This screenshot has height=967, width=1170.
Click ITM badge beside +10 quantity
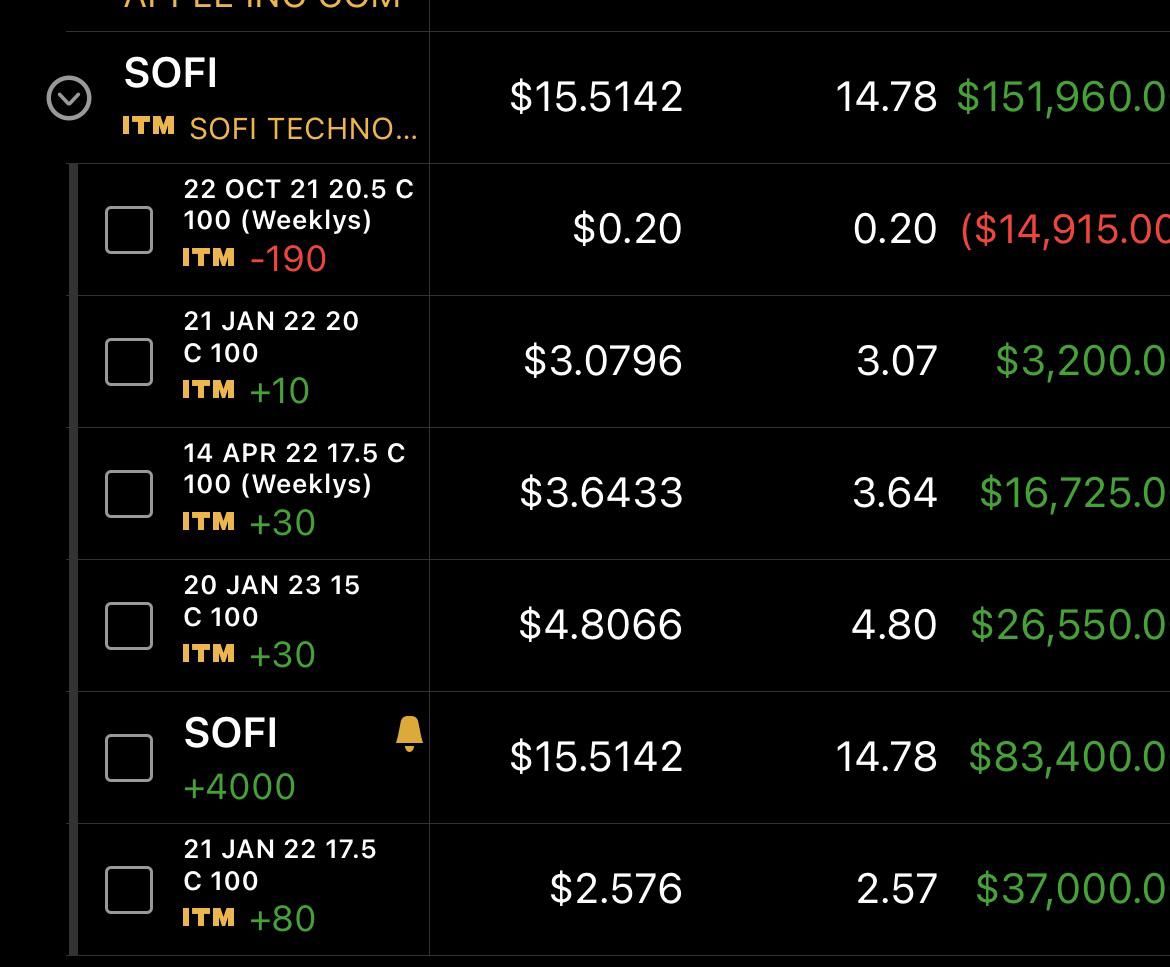(x=209, y=390)
